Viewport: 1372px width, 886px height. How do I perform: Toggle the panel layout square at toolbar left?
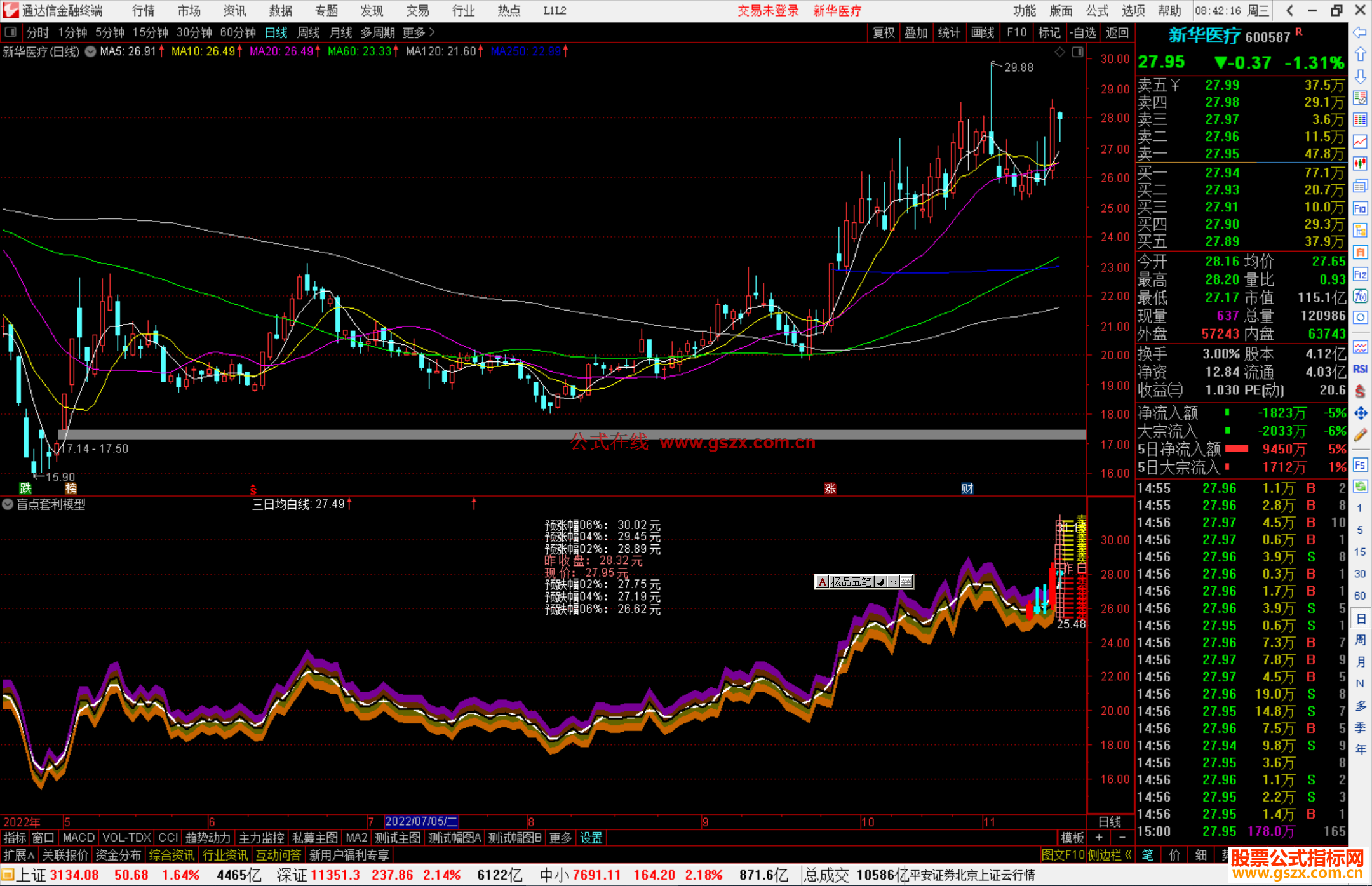pyautogui.click(x=11, y=32)
